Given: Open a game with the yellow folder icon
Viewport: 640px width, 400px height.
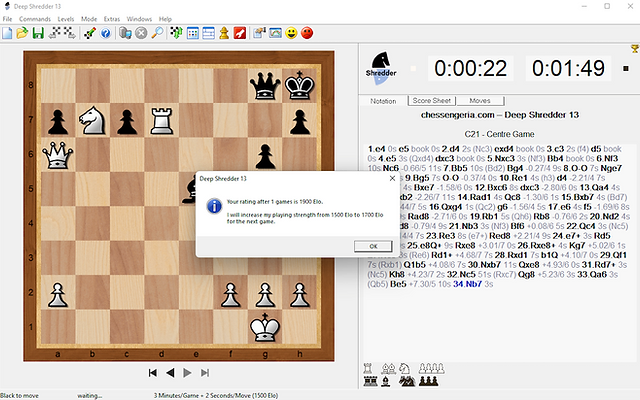Looking at the screenshot, I should 22,33.
